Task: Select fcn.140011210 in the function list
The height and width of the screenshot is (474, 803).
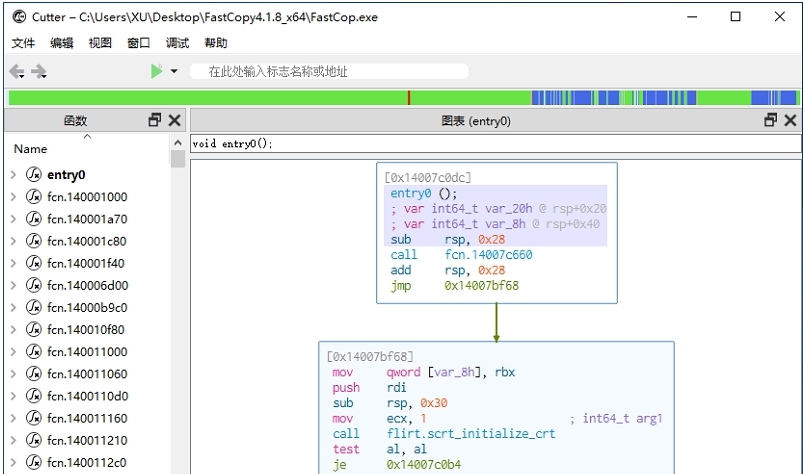Action: click(x=87, y=440)
